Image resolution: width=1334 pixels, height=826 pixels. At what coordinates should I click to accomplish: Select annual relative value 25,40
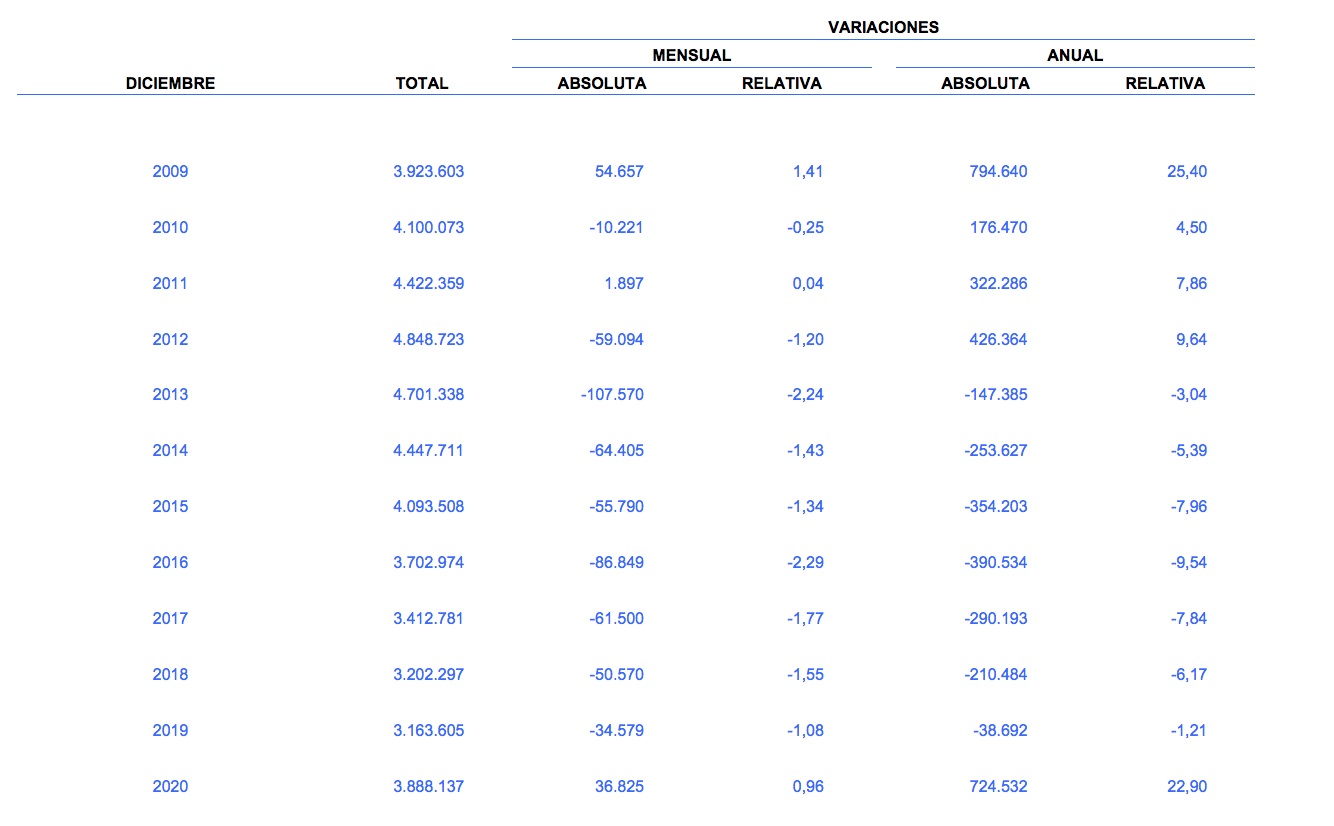(1186, 171)
